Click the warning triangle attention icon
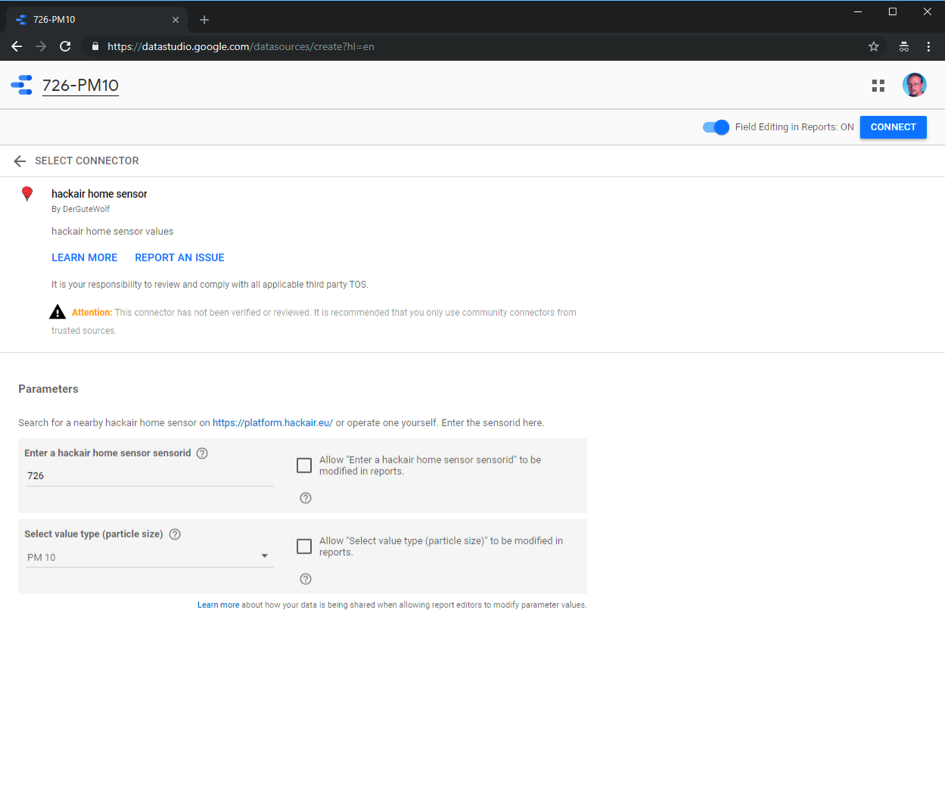Image resolution: width=945 pixels, height=788 pixels. coord(57,312)
